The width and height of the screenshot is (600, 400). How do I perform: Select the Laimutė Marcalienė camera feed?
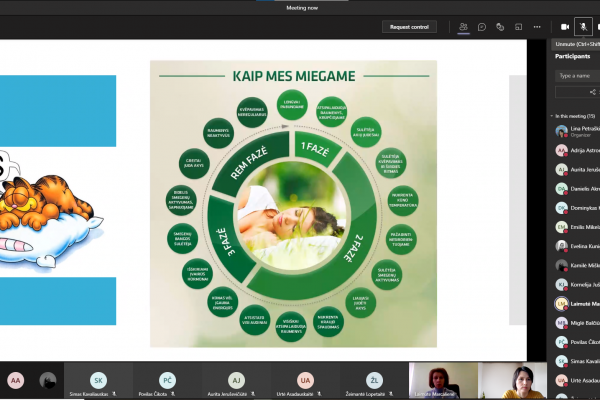(443, 380)
